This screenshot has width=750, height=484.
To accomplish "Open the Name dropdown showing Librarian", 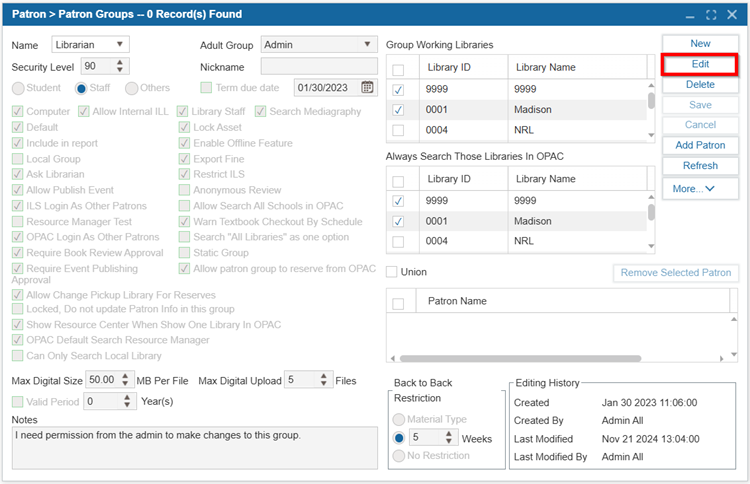I will coord(90,44).
